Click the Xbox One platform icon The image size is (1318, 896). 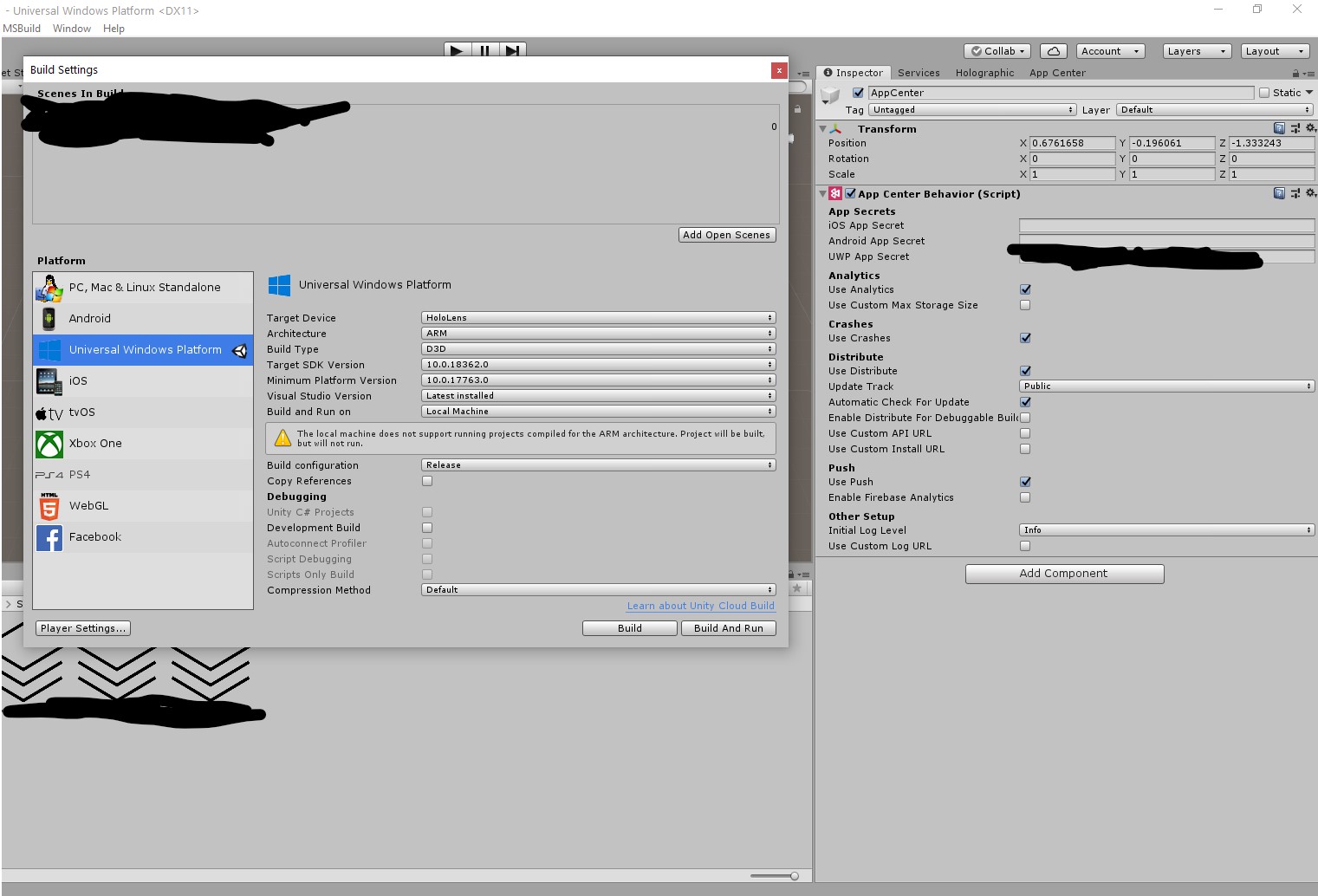pyautogui.click(x=49, y=444)
